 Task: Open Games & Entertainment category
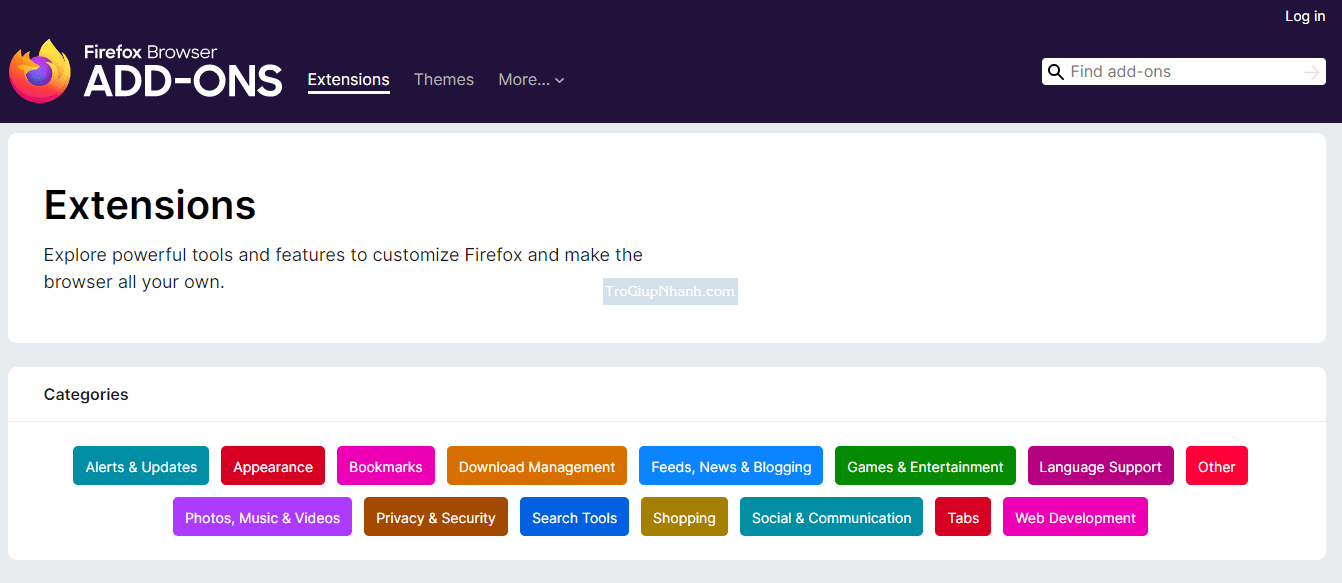pos(925,467)
